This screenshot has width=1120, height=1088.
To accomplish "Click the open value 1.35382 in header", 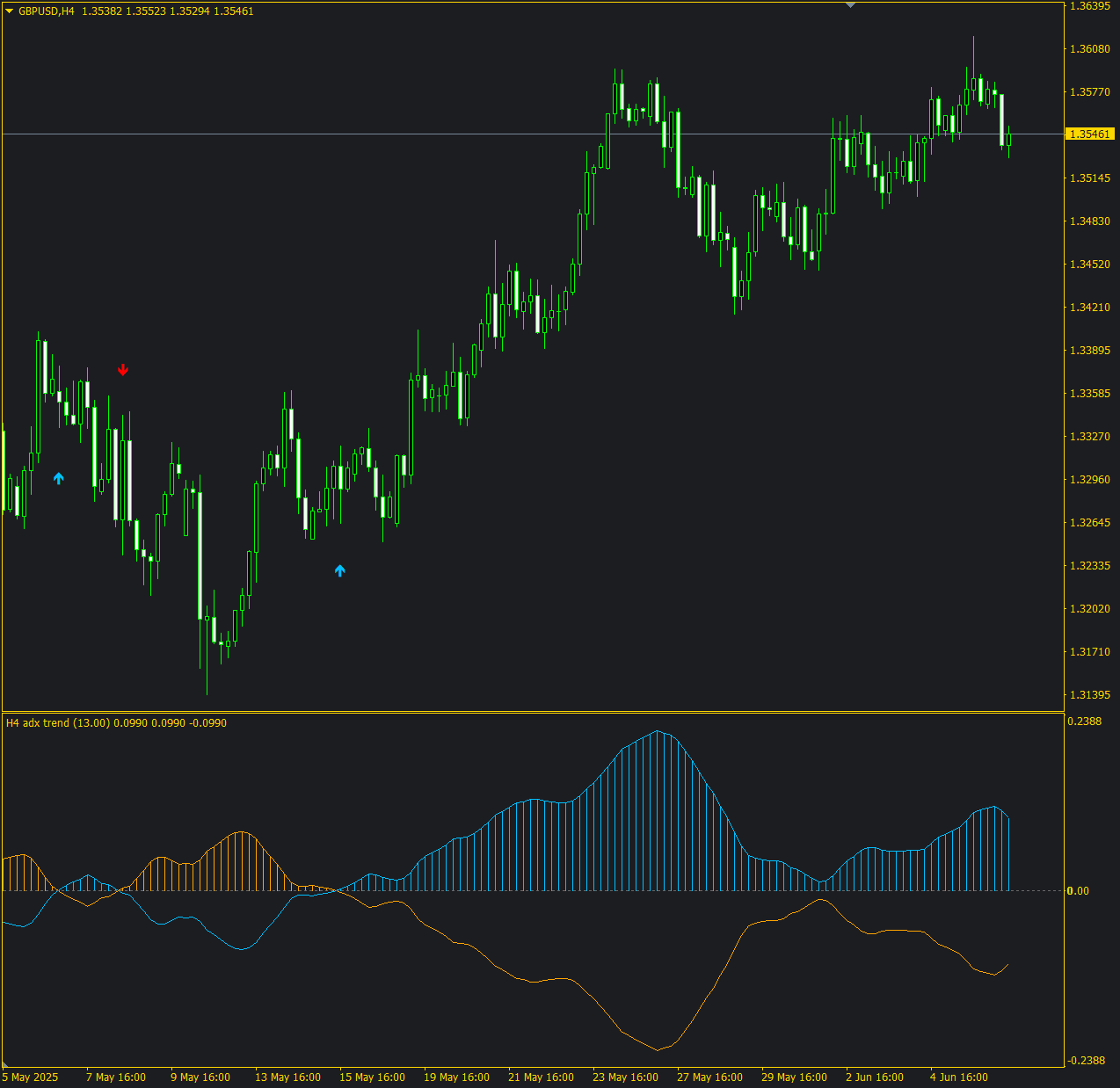I will (101, 11).
